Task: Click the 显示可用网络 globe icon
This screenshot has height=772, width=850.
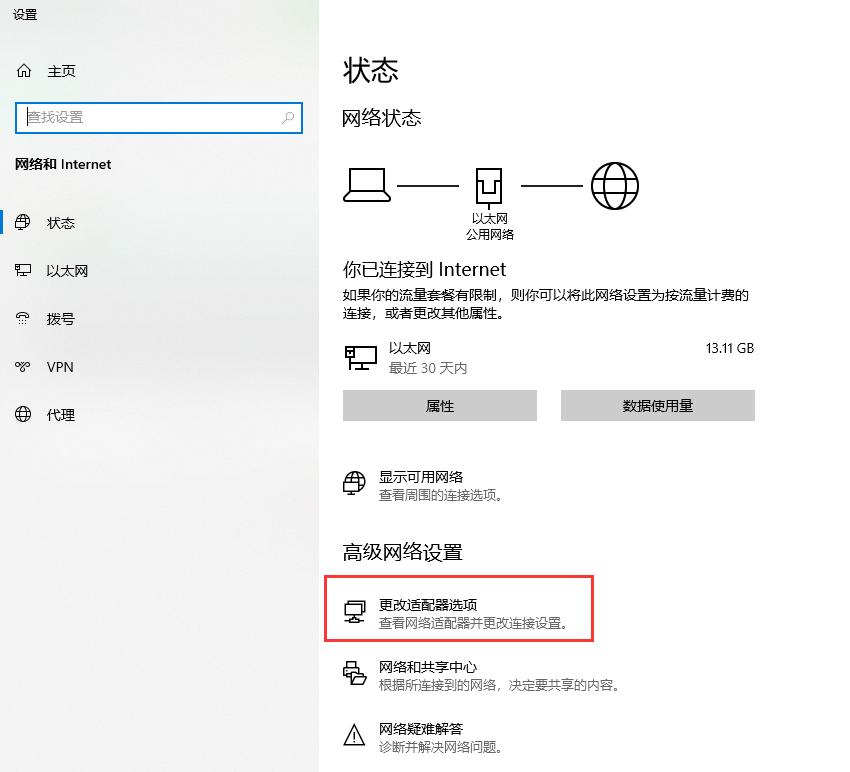Action: [354, 482]
